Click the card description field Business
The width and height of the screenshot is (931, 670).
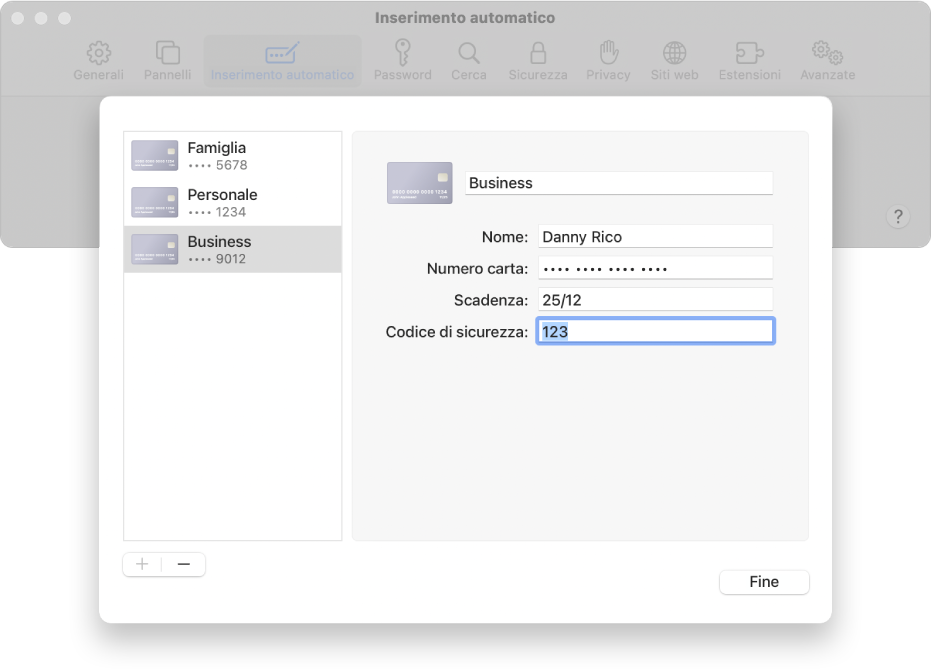tap(619, 183)
